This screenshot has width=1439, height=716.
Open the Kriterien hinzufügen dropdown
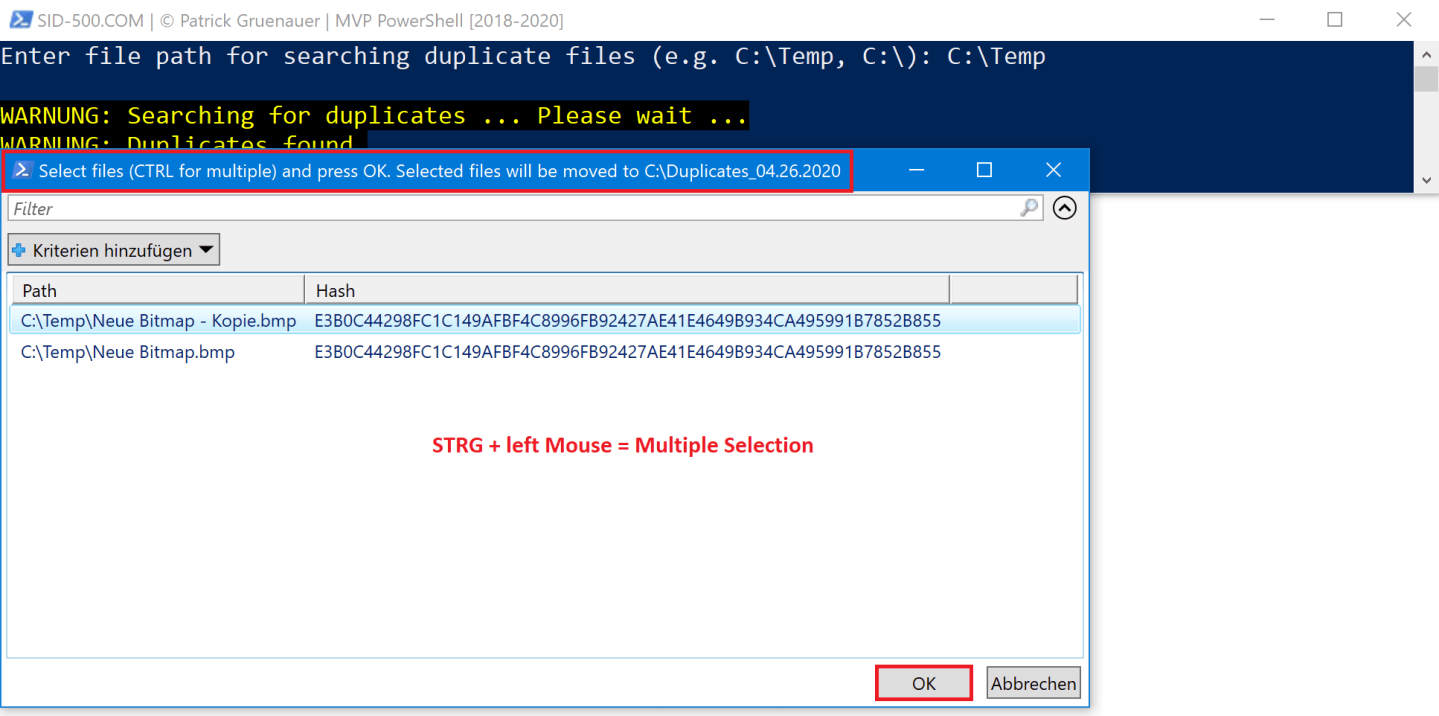tap(113, 250)
